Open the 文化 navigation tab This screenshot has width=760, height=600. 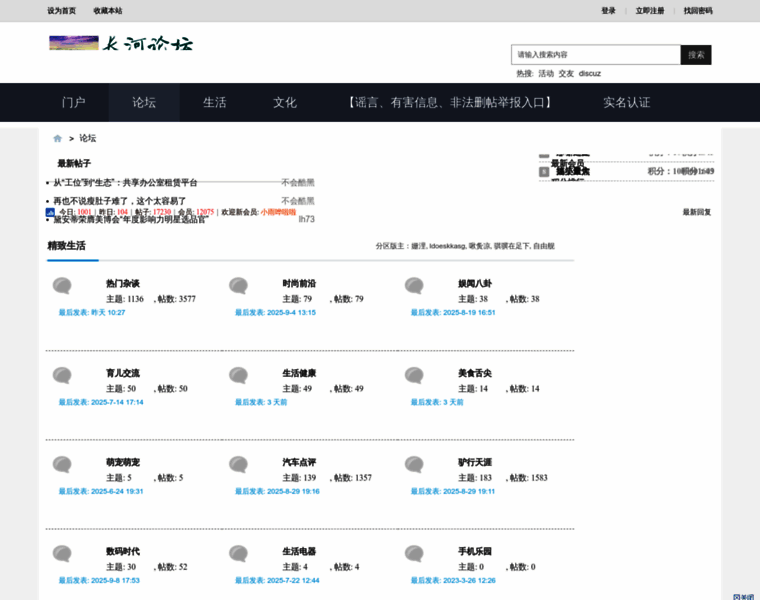(x=285, y=102)
